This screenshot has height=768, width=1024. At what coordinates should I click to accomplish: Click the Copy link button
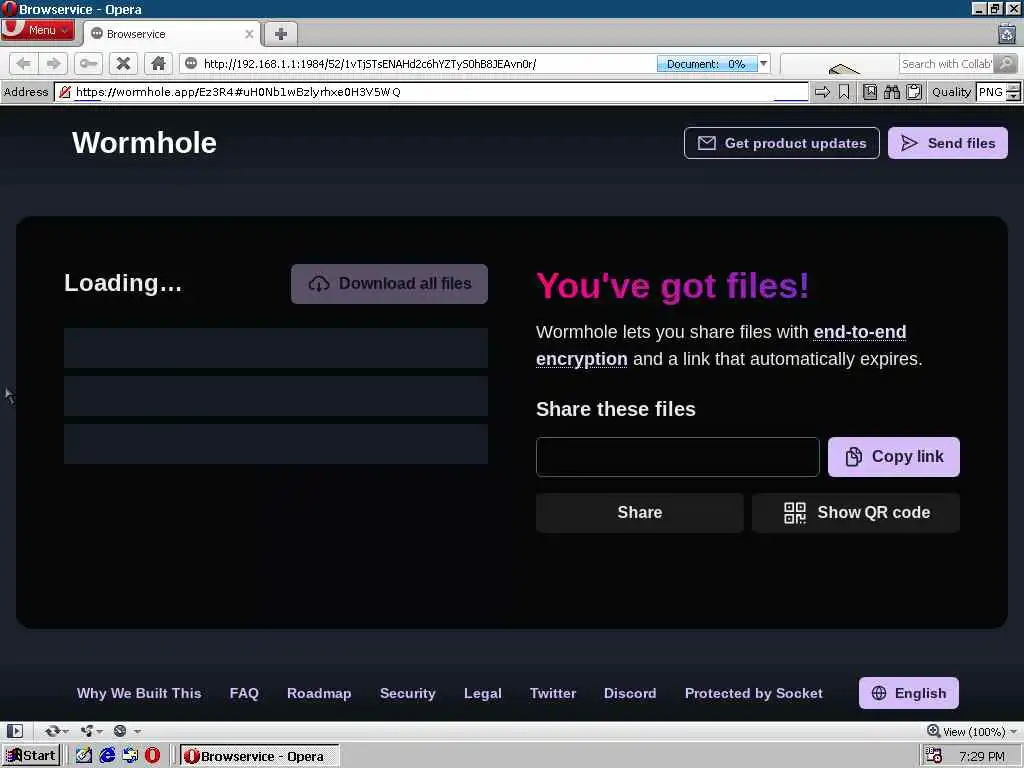(x=893, y=456)
